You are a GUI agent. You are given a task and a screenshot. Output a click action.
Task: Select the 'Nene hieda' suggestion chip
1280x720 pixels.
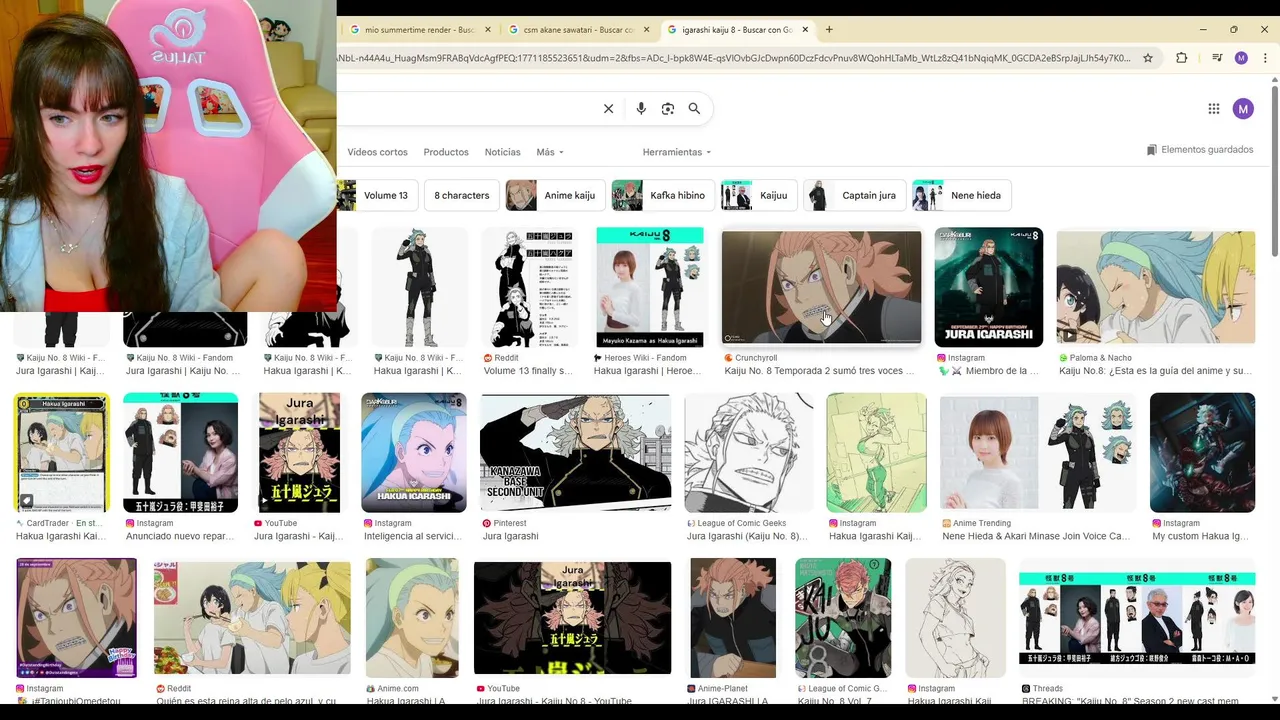pos(962,195)
